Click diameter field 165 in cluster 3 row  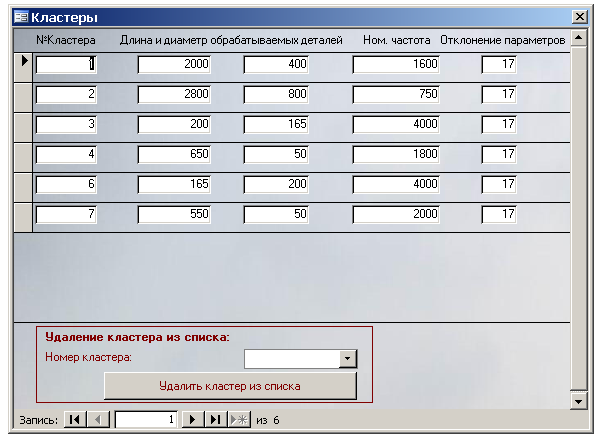point(276,124)
